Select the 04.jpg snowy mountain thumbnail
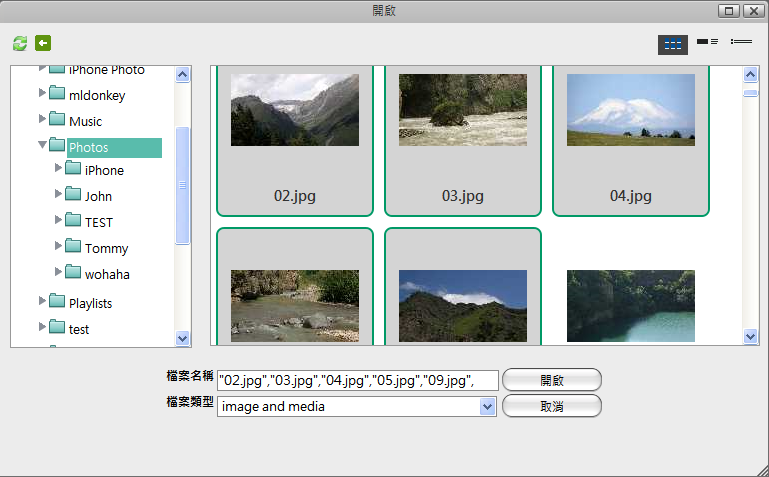769x477 pixels. [631, 140]
